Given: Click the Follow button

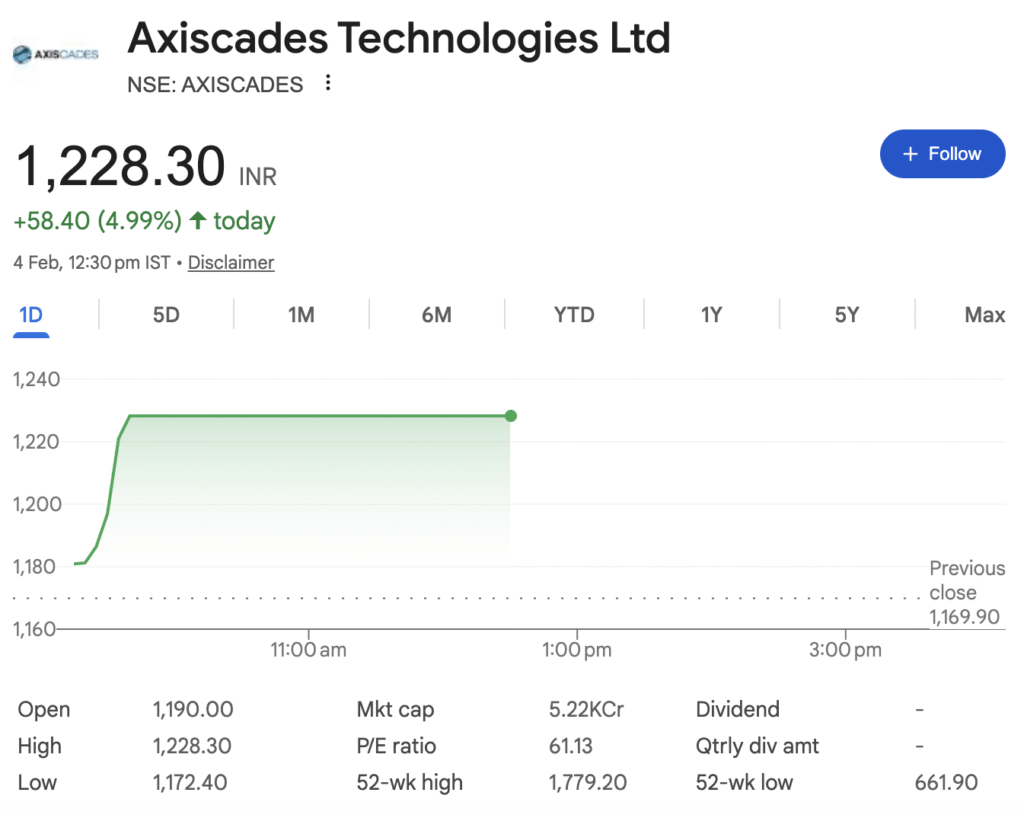Looking at the screenshot, I should [x=942, y=154].
